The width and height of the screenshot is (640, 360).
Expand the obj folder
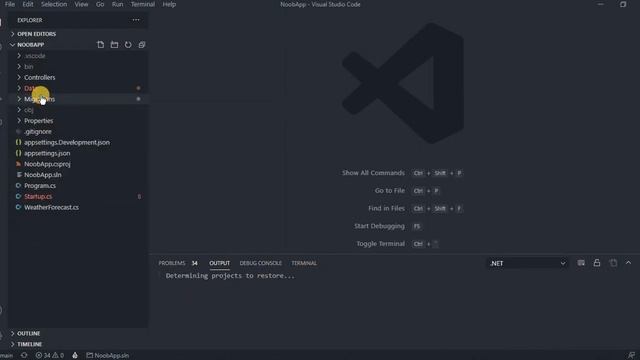[78, 110]
